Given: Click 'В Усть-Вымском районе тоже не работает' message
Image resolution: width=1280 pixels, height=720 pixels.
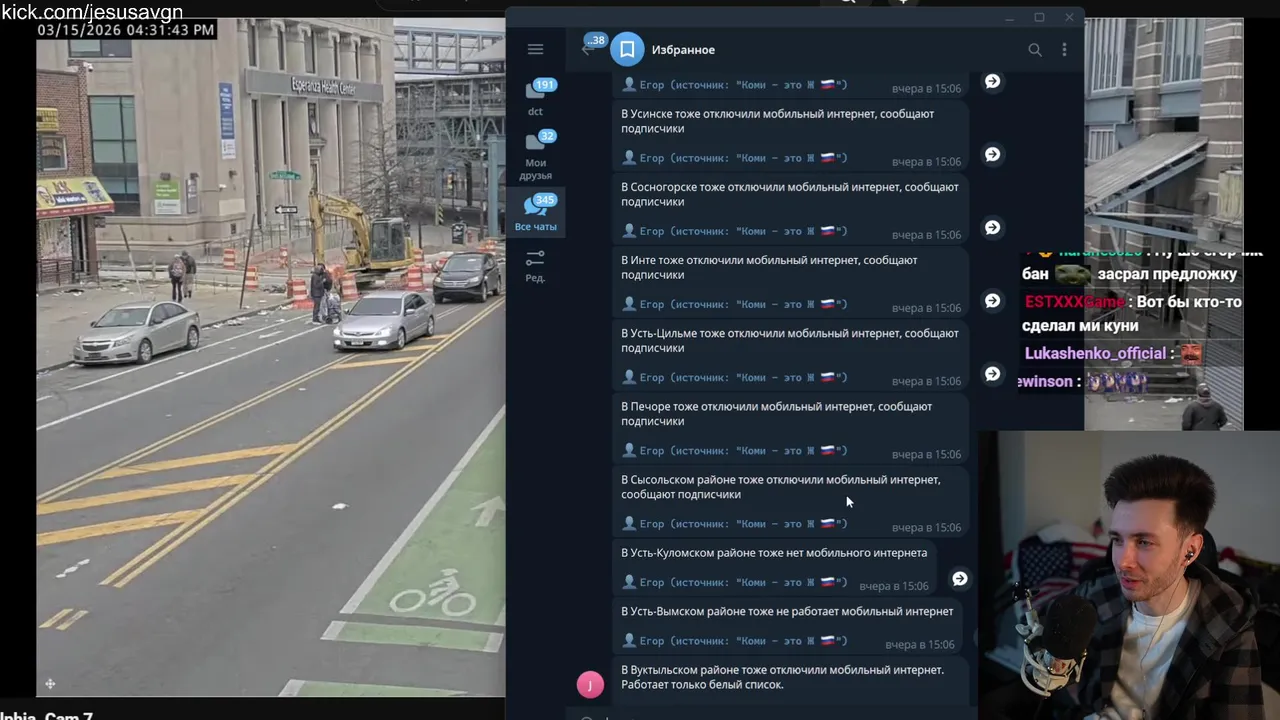Looking at the screenshot, I should coord(787,611).
